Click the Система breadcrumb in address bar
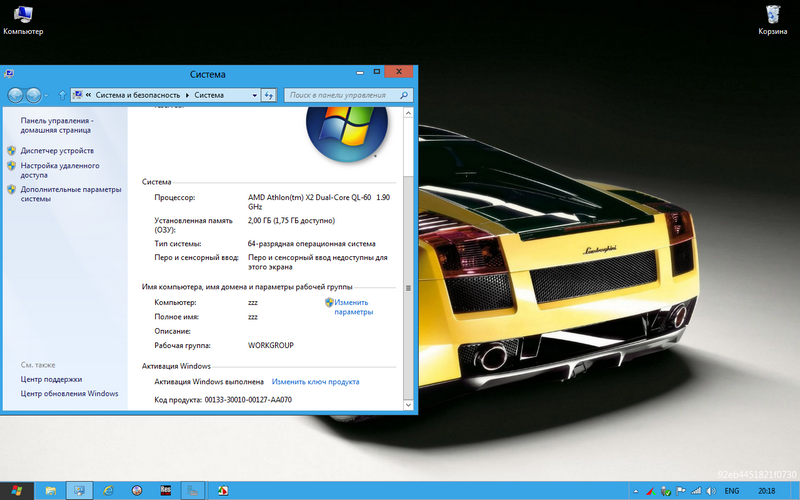 (209, 95)
